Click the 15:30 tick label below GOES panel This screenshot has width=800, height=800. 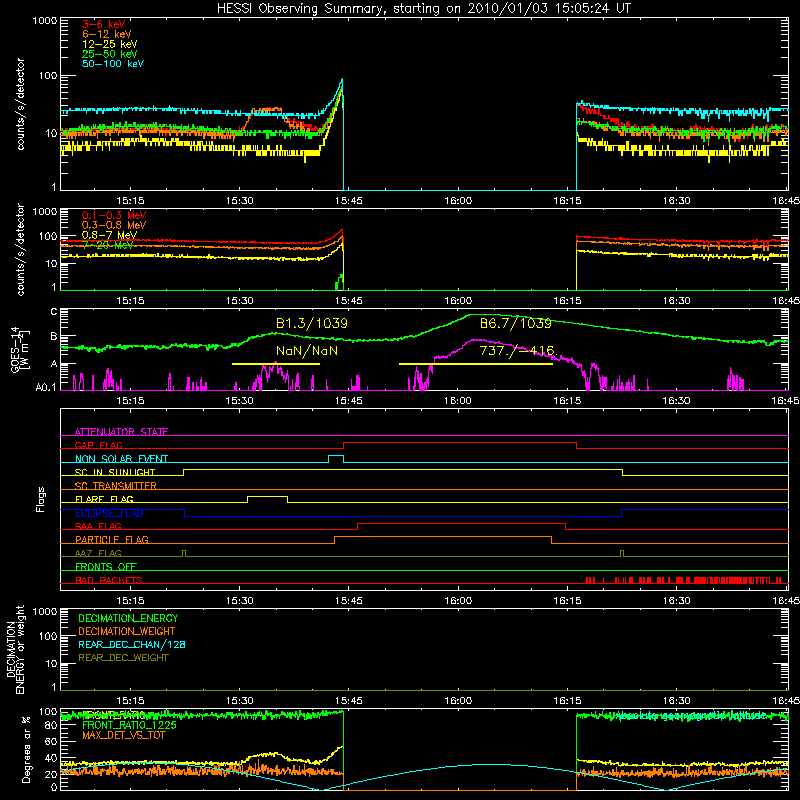(x=239, y=401)
